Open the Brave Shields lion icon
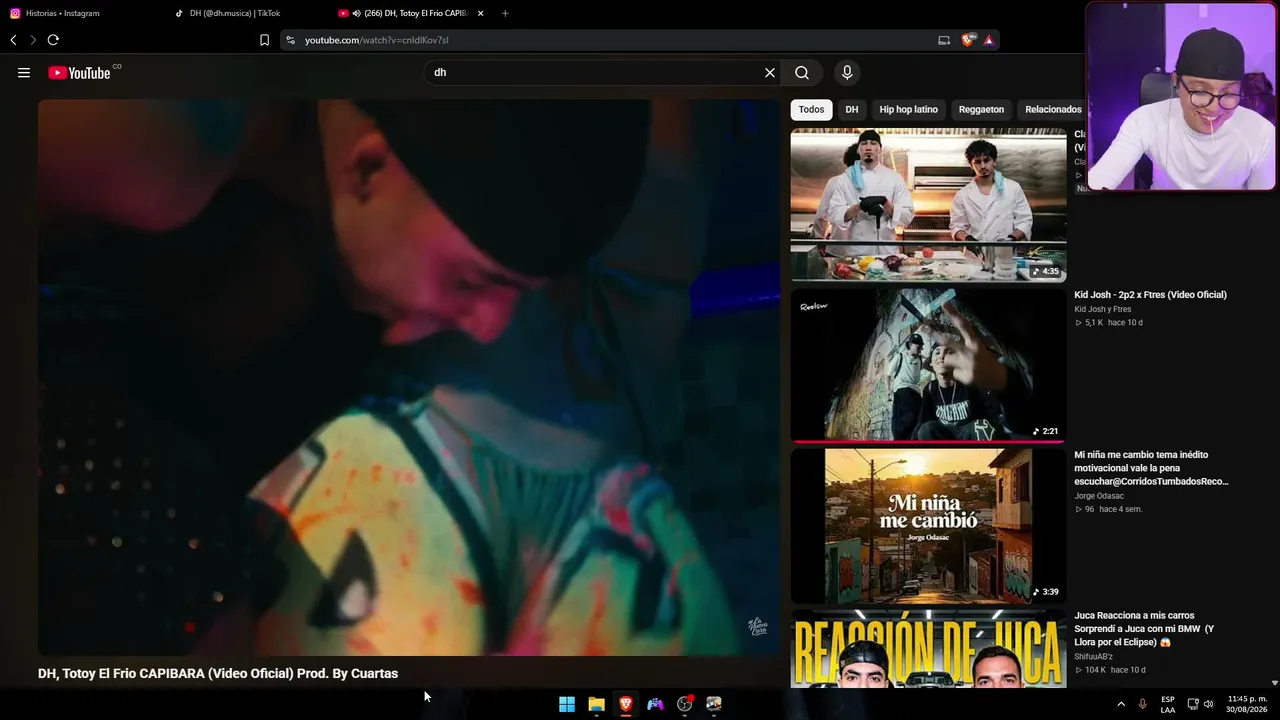This screenshot has width=1280, height=720. pos(967,40)
